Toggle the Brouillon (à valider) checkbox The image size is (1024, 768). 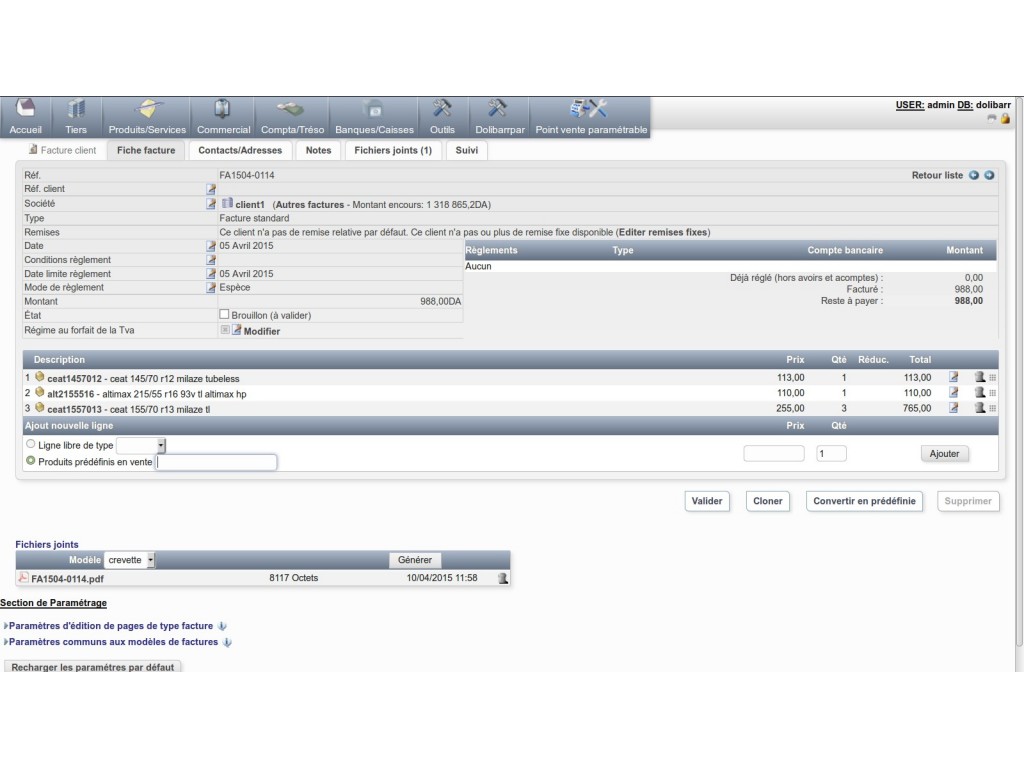click(x=224, y=314)
